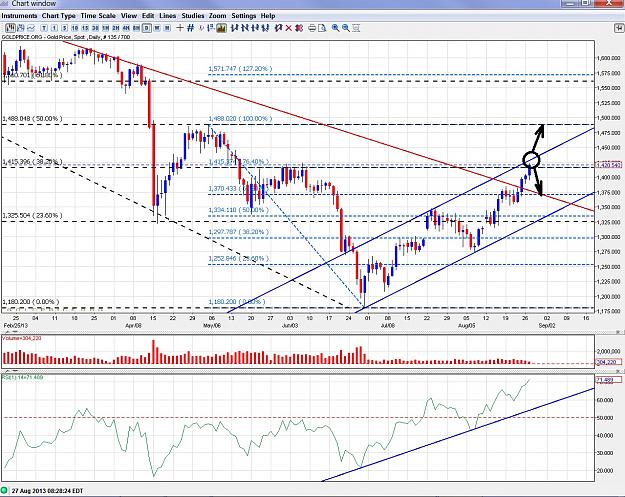
Task: Click the Volume=304,220 study label
Action: click(22, 338)
